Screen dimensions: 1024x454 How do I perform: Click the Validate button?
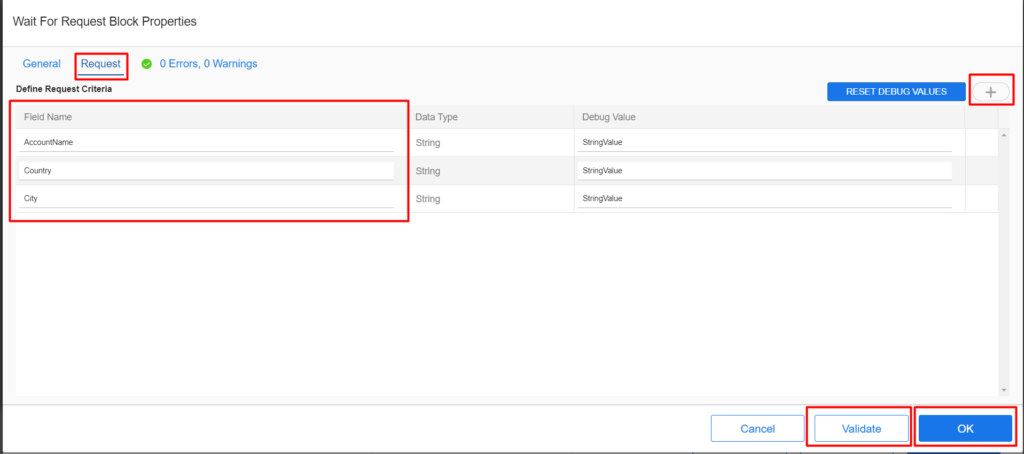861,429
